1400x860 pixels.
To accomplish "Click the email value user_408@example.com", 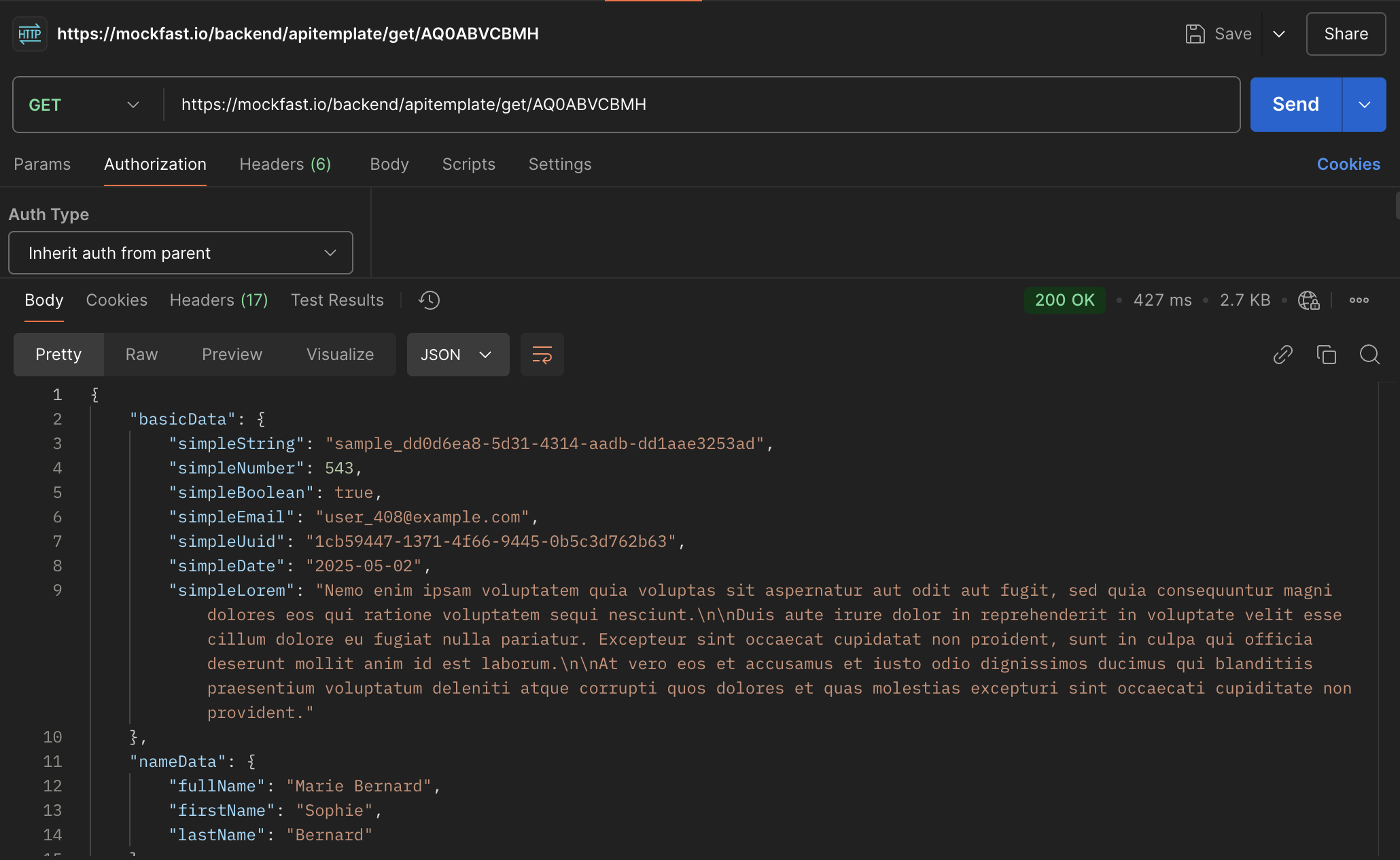I will point(422,517).
